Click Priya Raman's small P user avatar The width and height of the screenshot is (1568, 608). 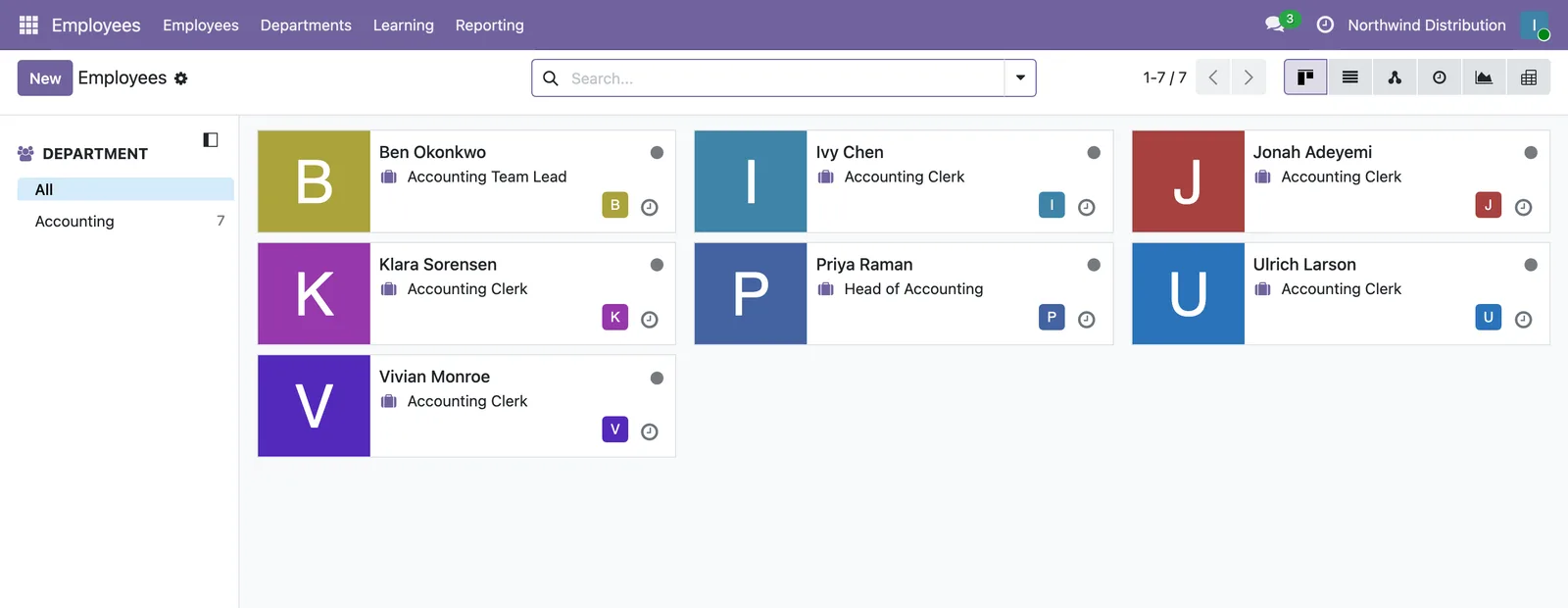click(x=1053, y=317)
